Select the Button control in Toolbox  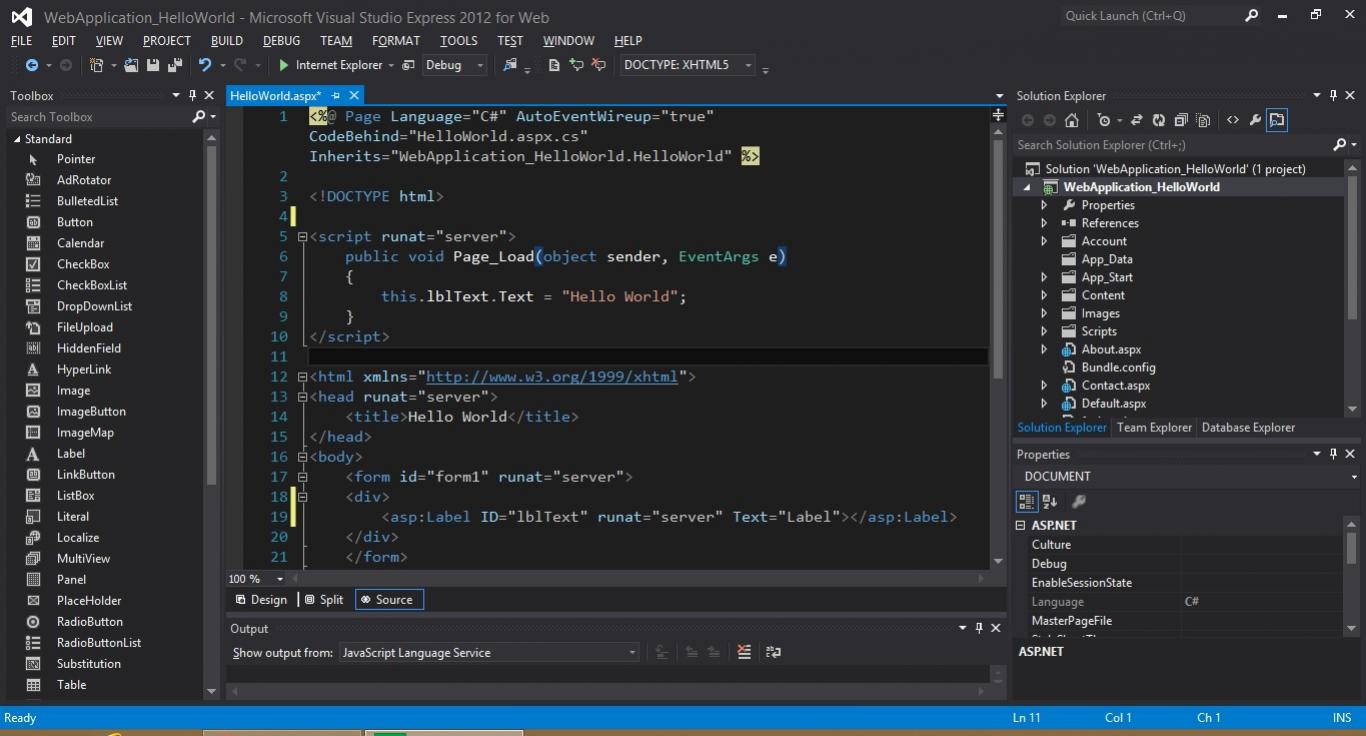coord(75,222)
